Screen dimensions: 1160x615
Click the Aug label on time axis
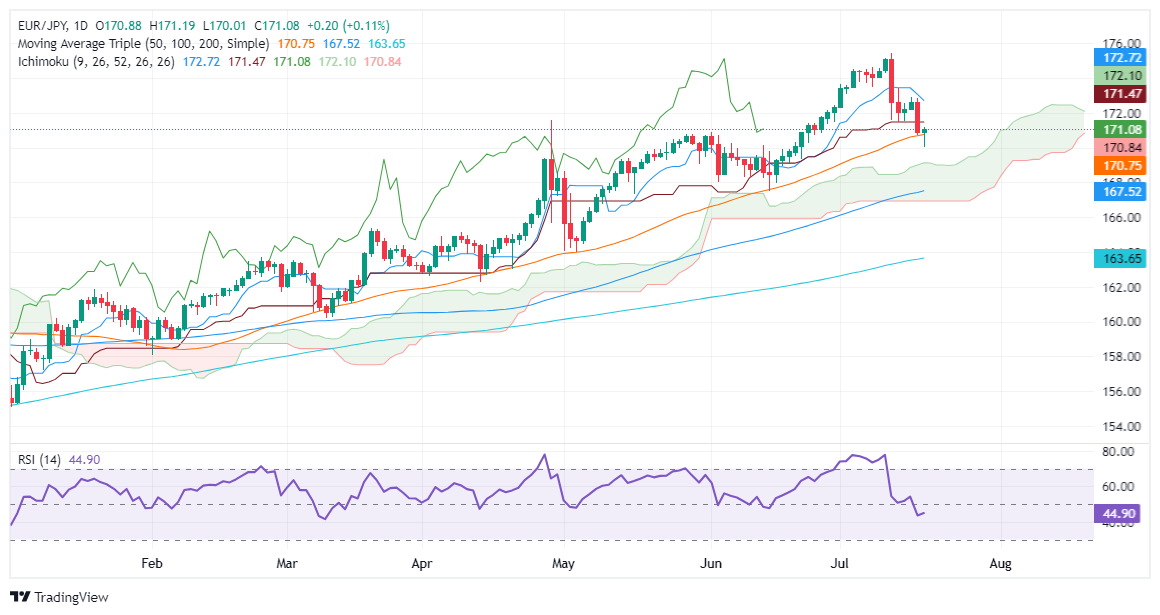pyautogui.click(x=1001, y=564)
